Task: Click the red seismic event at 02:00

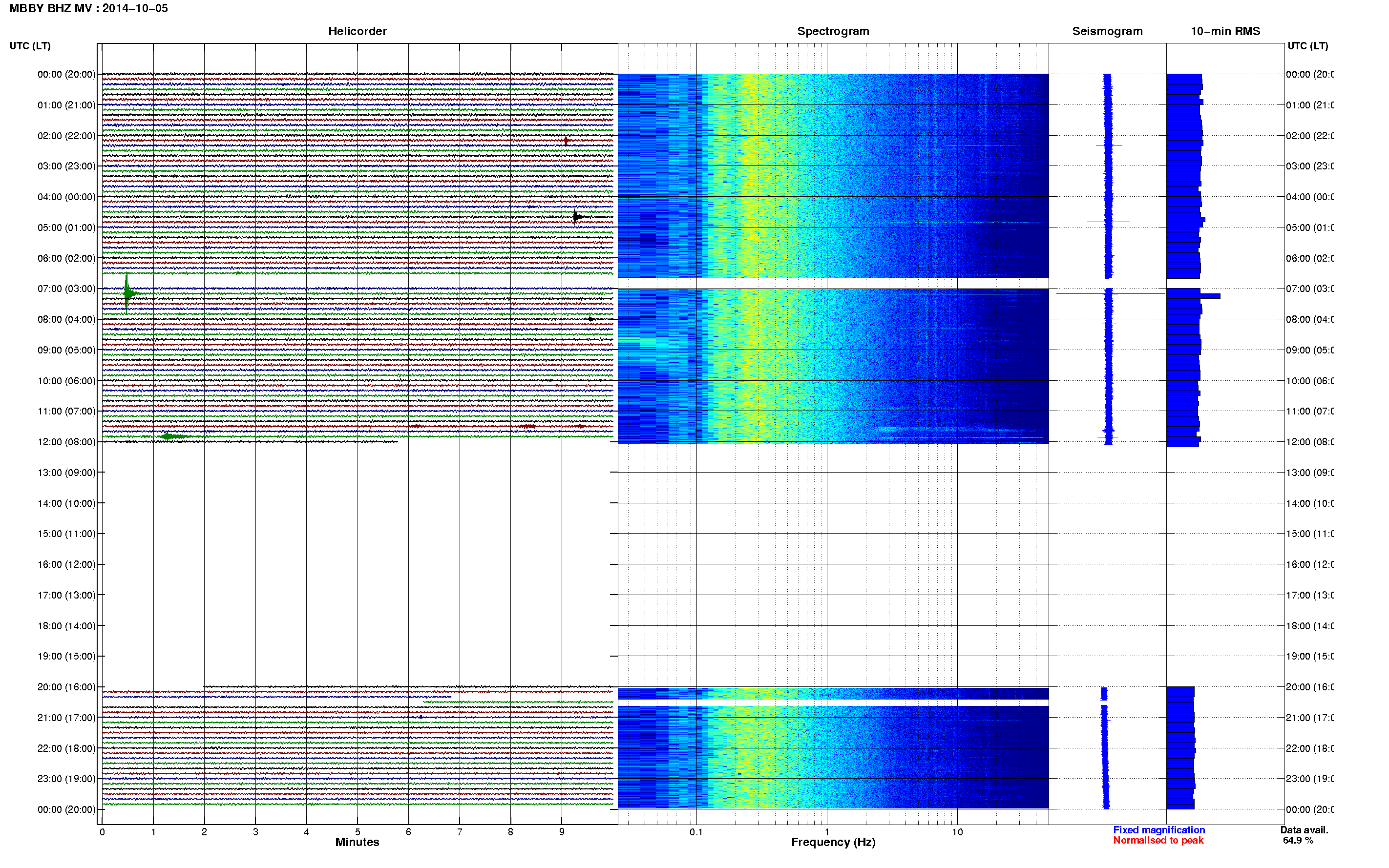Action: pos(566,141)
